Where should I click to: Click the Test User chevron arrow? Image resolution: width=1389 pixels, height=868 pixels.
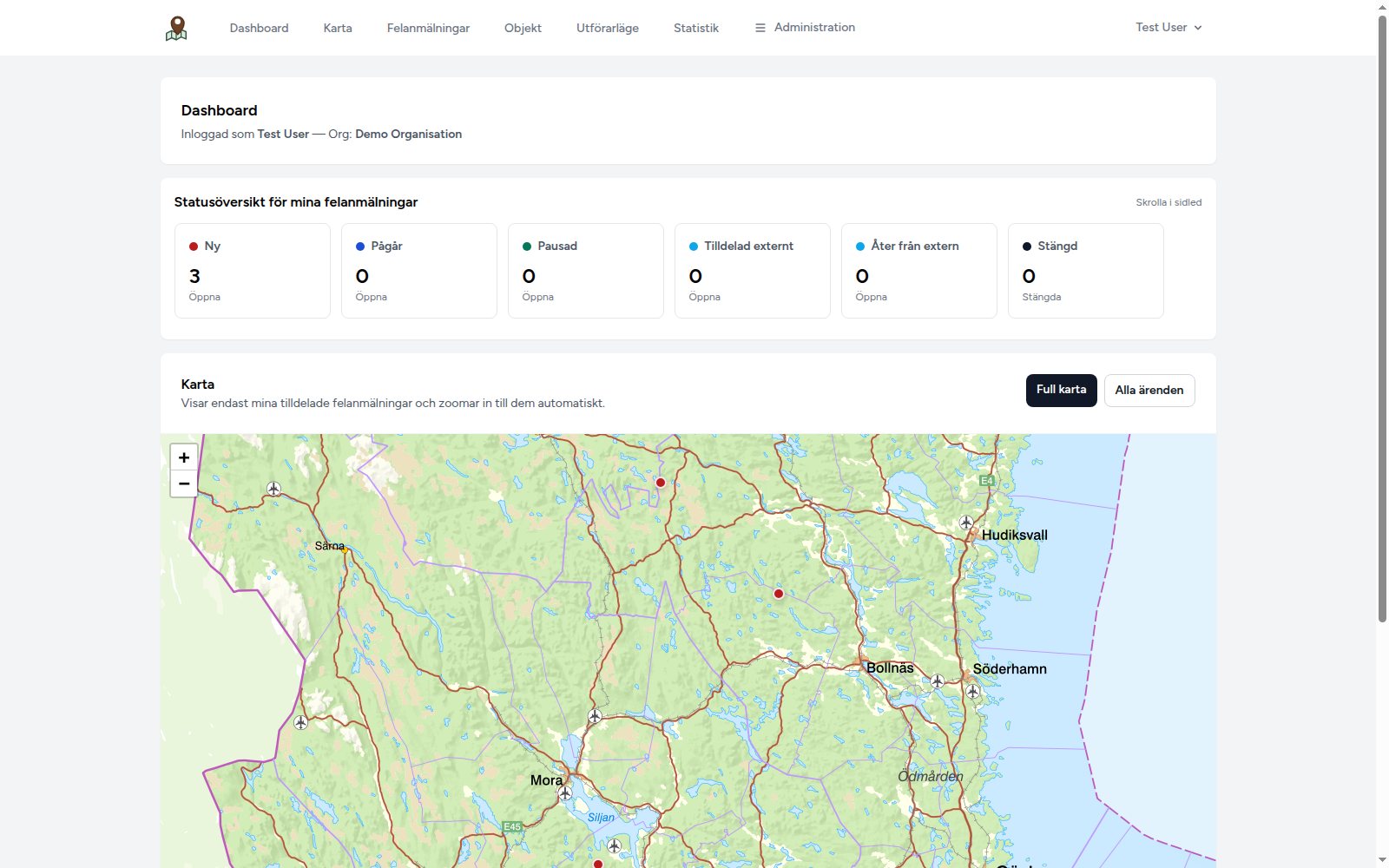[x=1198, y=28]
